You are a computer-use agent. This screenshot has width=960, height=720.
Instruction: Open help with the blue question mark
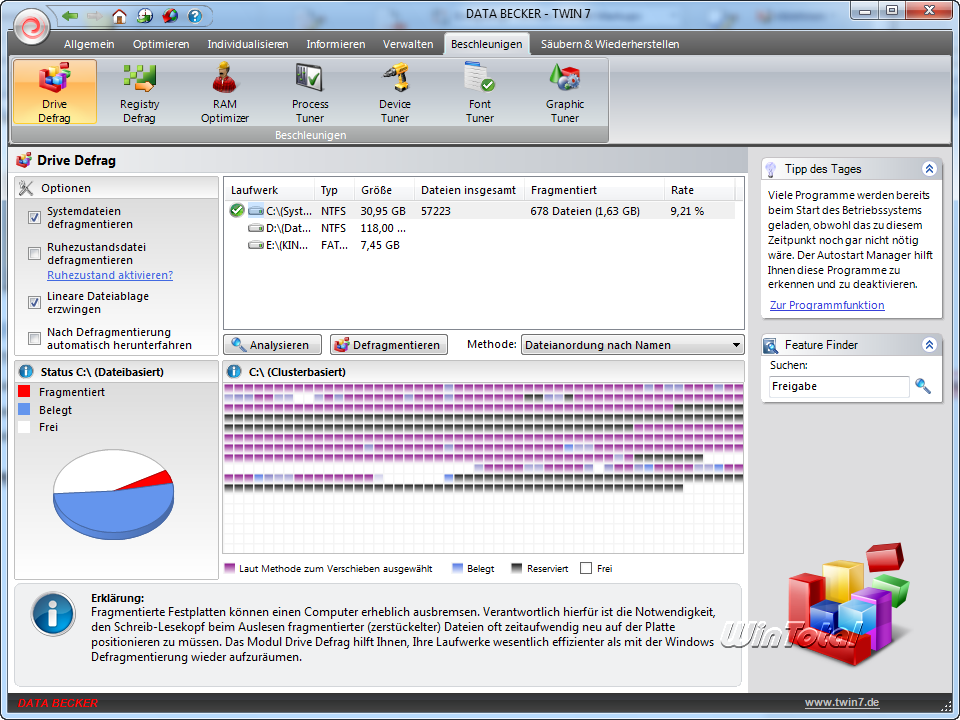tap(195, 16)
